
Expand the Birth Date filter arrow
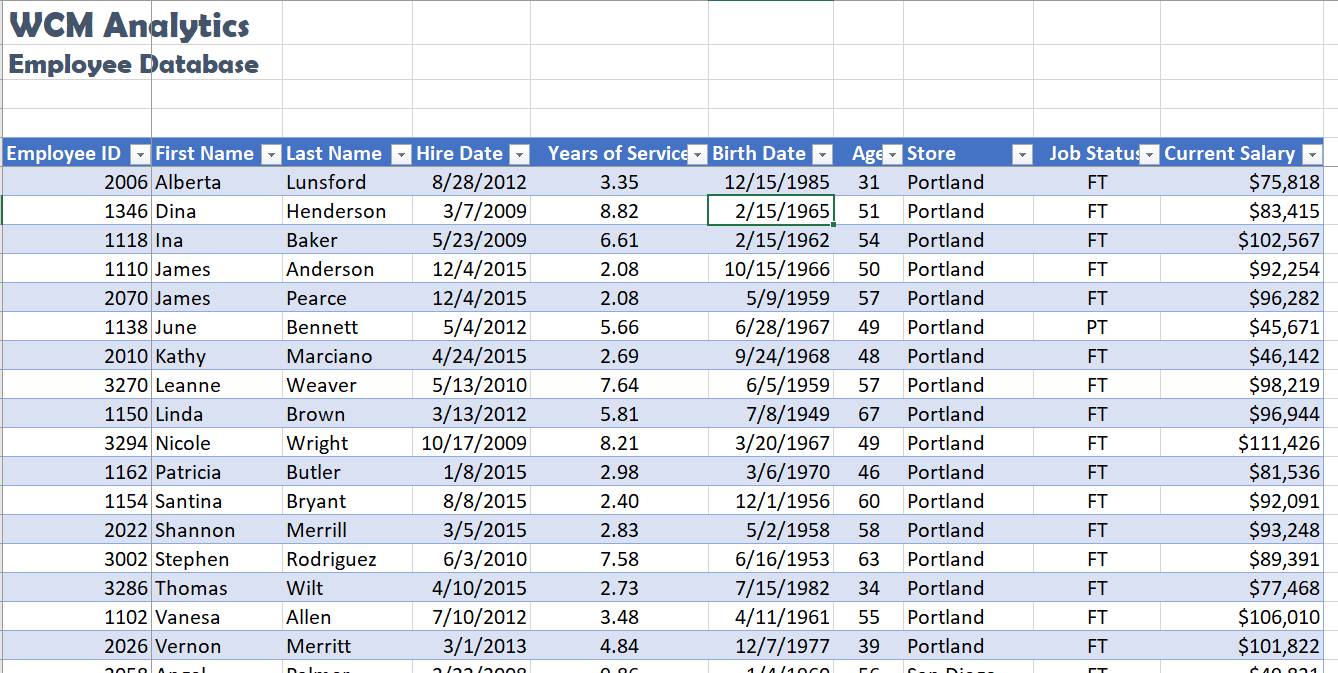tap(822, 154)
